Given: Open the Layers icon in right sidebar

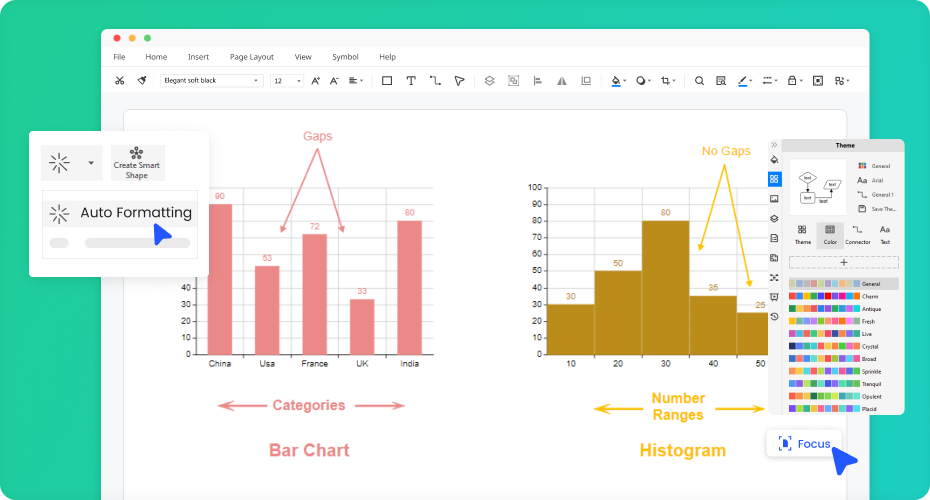Looking at the screenshot, I should (774, 218).
